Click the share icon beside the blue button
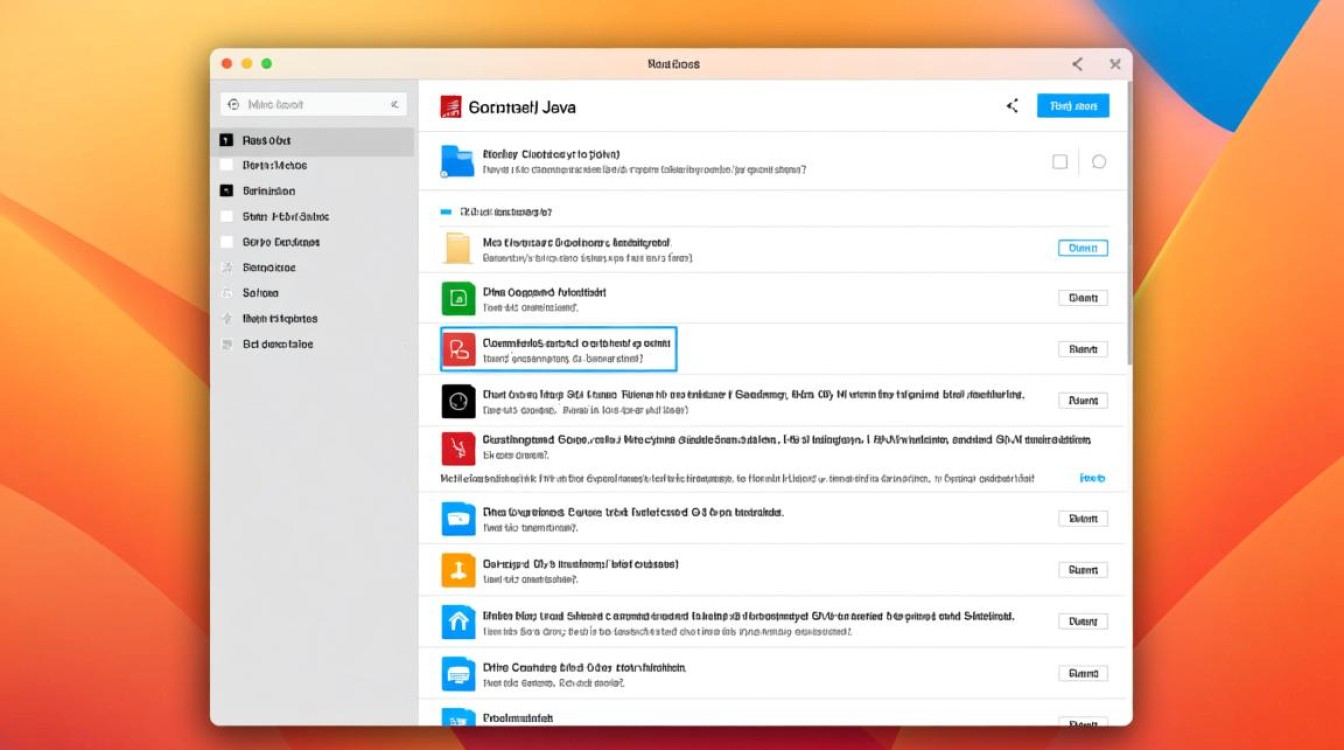The height and width of the screenshot is (750, 1344). click(x=1012, y=106)
